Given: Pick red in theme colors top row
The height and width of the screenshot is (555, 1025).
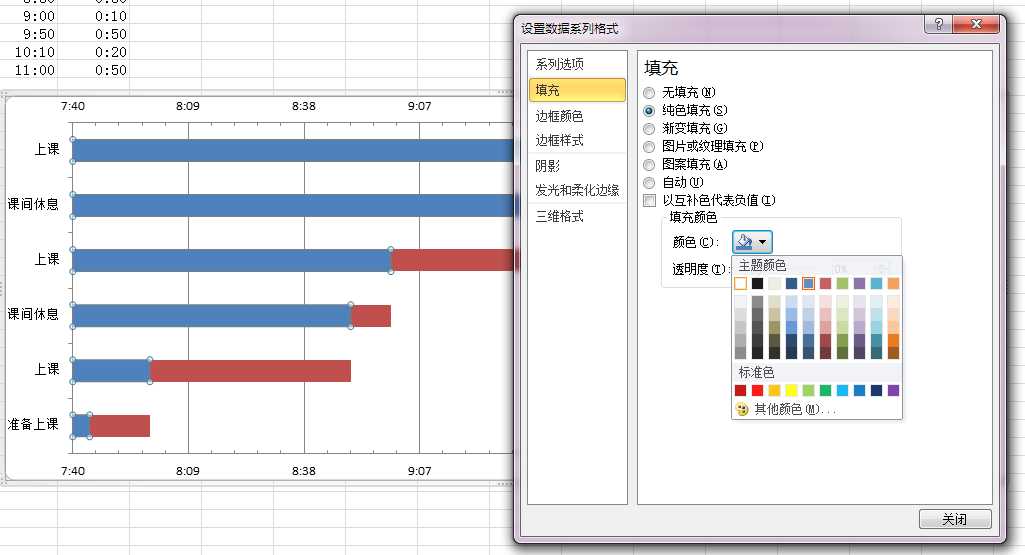Looking at the screenshot, I should click(826, 283).
